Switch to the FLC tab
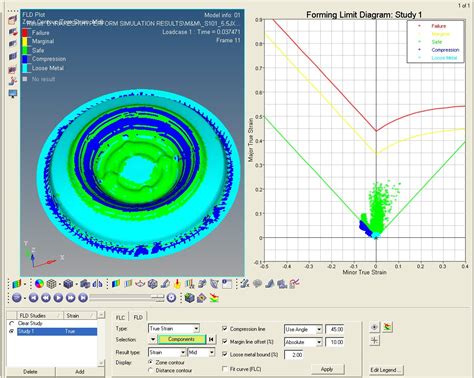Image resolution: width=474 pixels, height=378 pixels. pyautogui.click(x=120, y=317)
